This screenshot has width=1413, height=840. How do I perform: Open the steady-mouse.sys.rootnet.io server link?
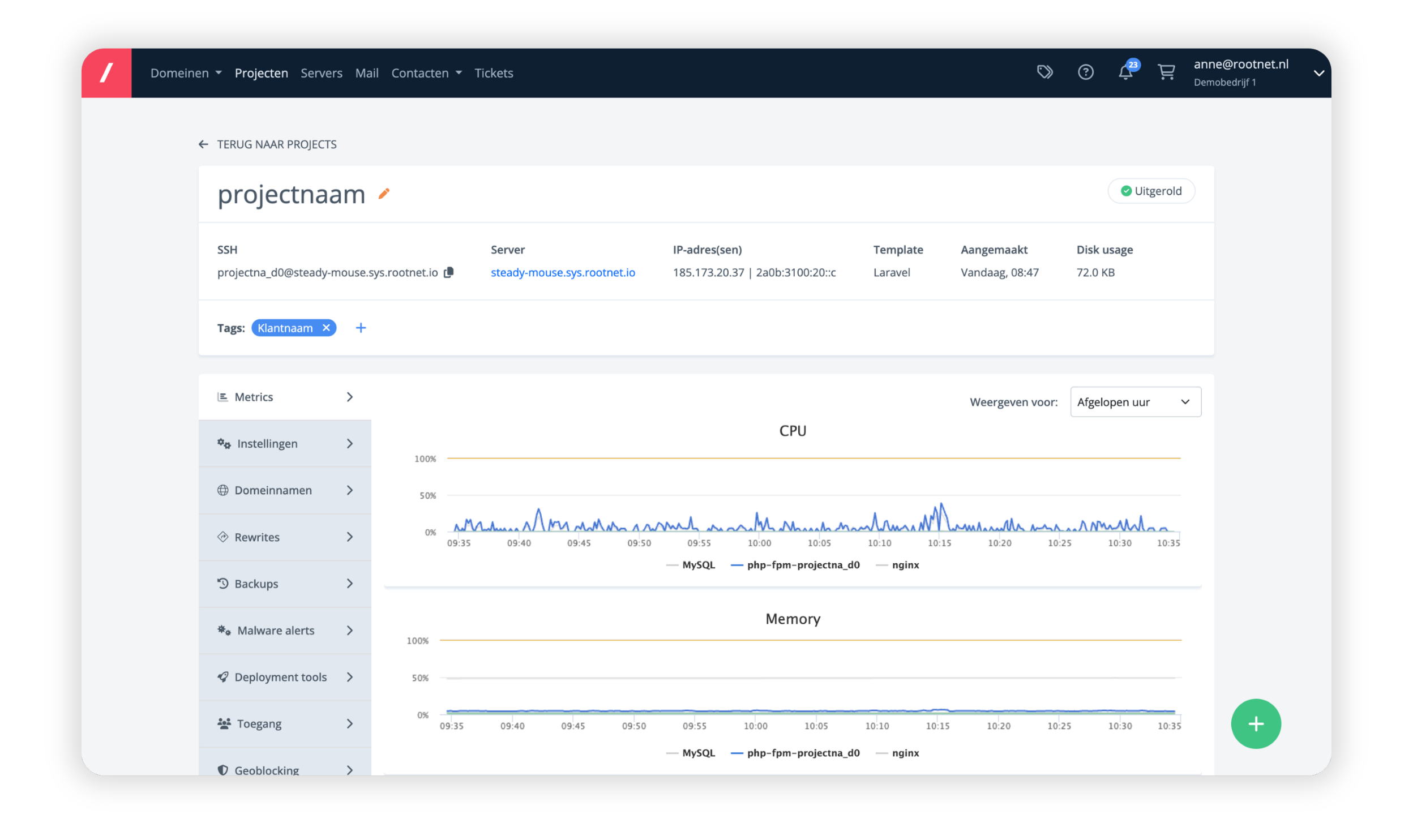click(562, 272)
